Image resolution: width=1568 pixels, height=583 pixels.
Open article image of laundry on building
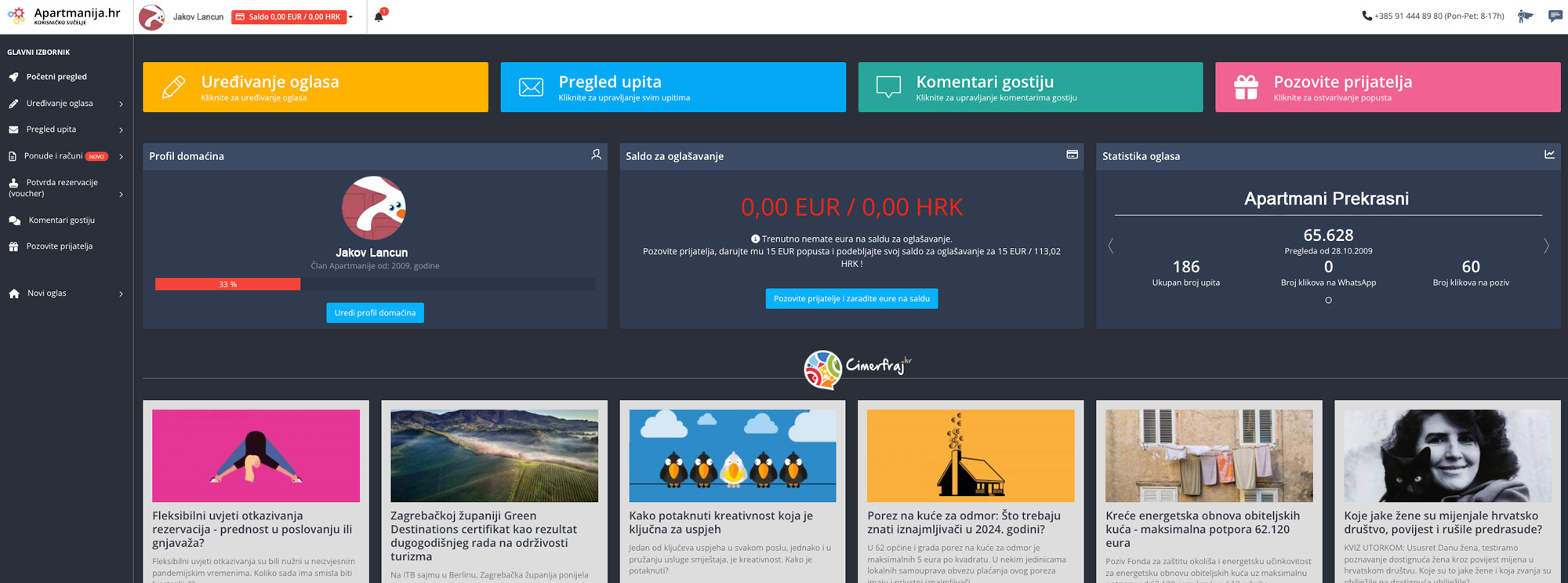tap(1209, 456)
